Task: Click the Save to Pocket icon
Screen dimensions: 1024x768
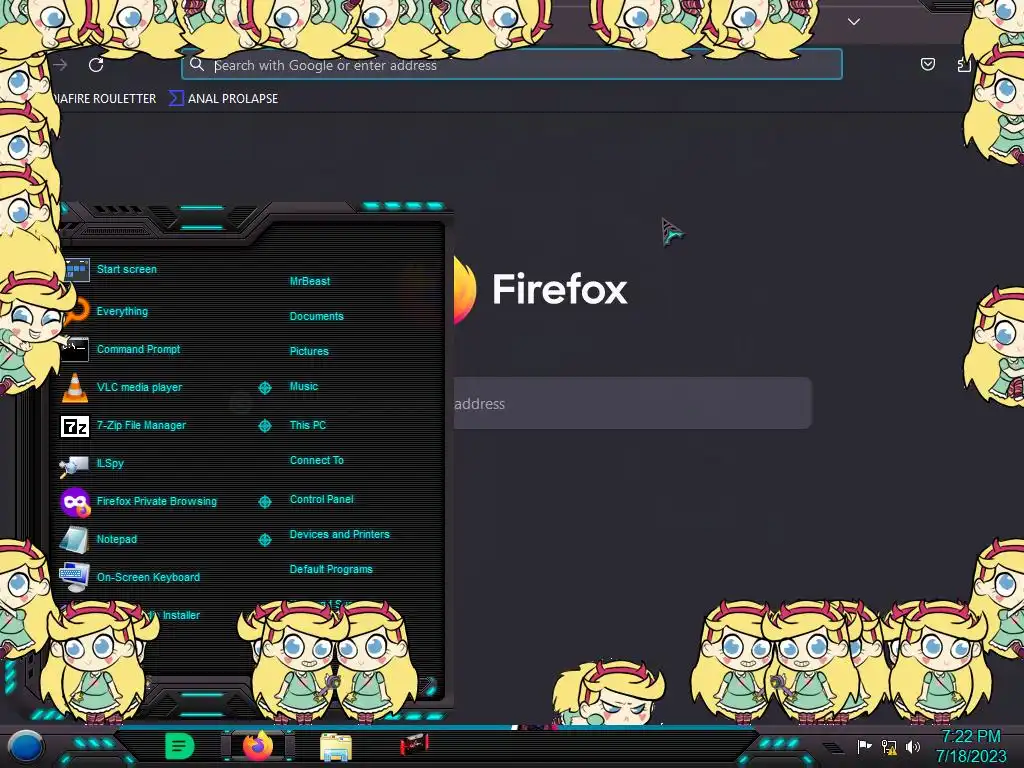Action: [x=927, y=64]
